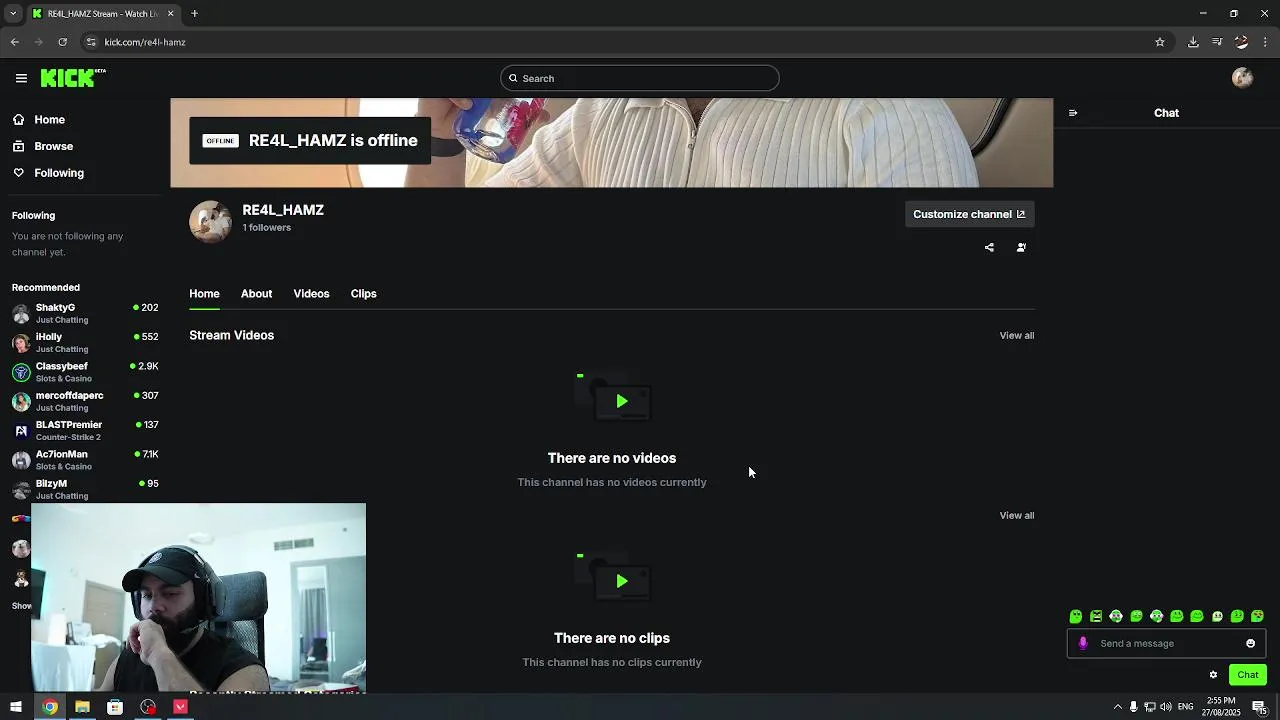Viewport: 1280px width, 720px height.
Task: Open BLASTPremier recommended channel
Action: coord(85,430)
